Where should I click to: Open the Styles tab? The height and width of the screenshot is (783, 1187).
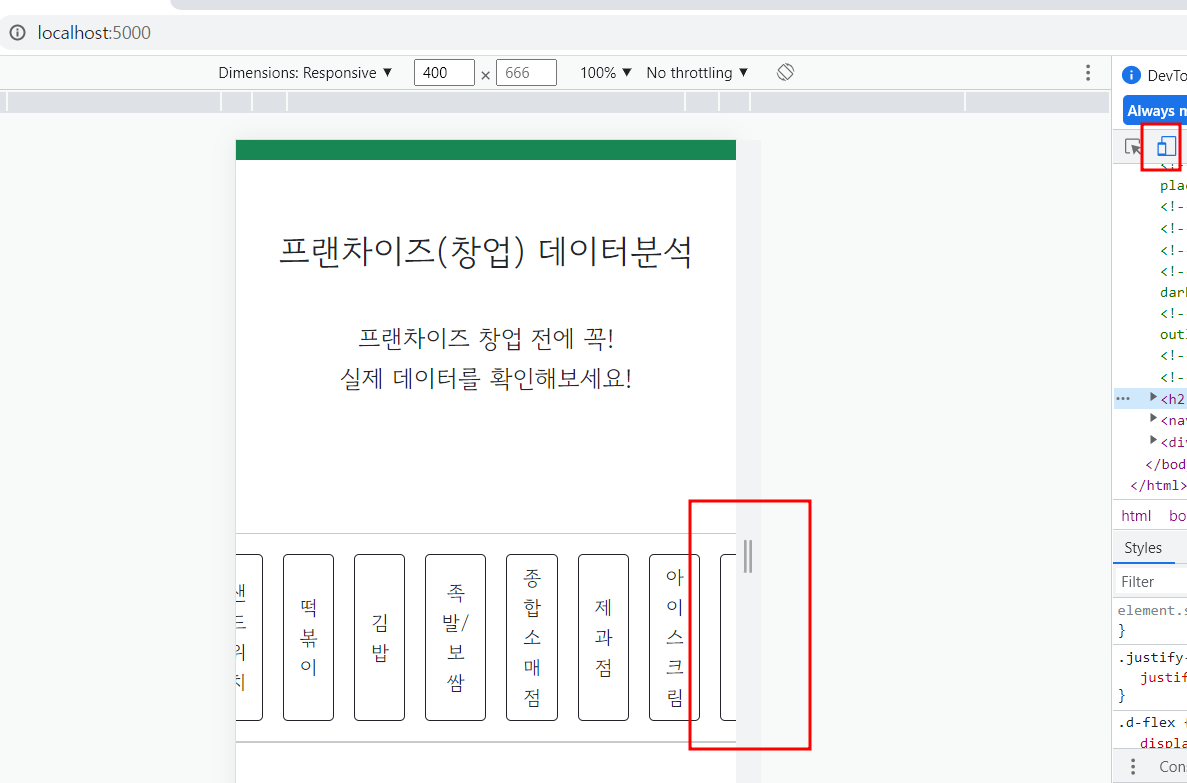coord(1143,547)
